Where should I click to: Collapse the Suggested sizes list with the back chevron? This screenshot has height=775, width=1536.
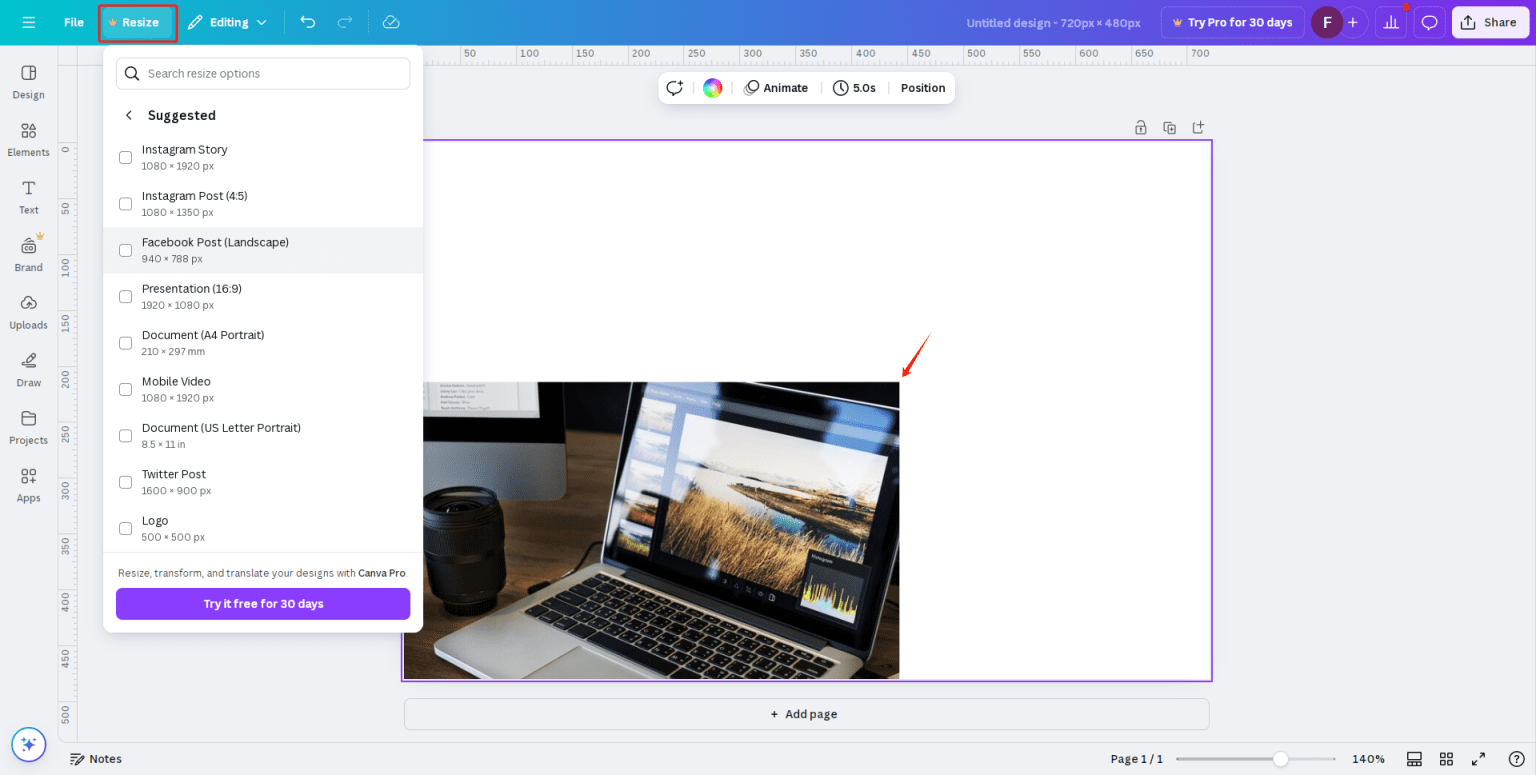point(128,115)
